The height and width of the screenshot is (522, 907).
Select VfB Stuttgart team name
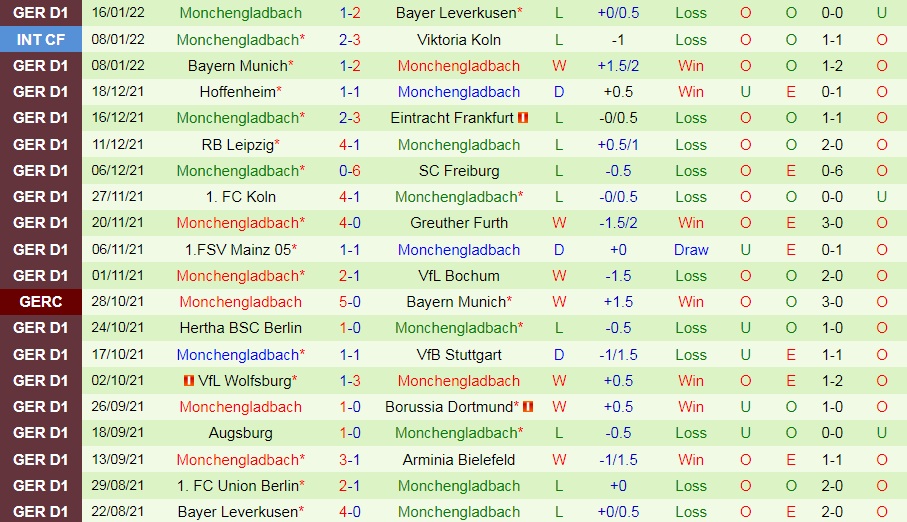point(459,355)
